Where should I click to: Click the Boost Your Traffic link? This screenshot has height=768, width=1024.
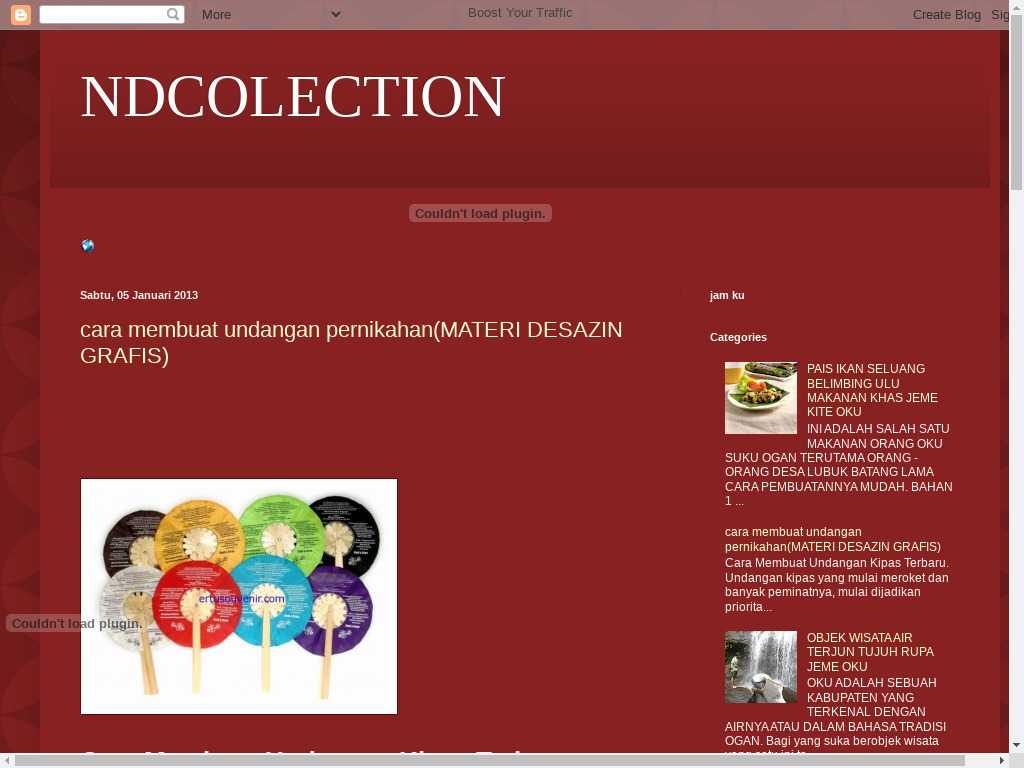click(x=520, y=13)
